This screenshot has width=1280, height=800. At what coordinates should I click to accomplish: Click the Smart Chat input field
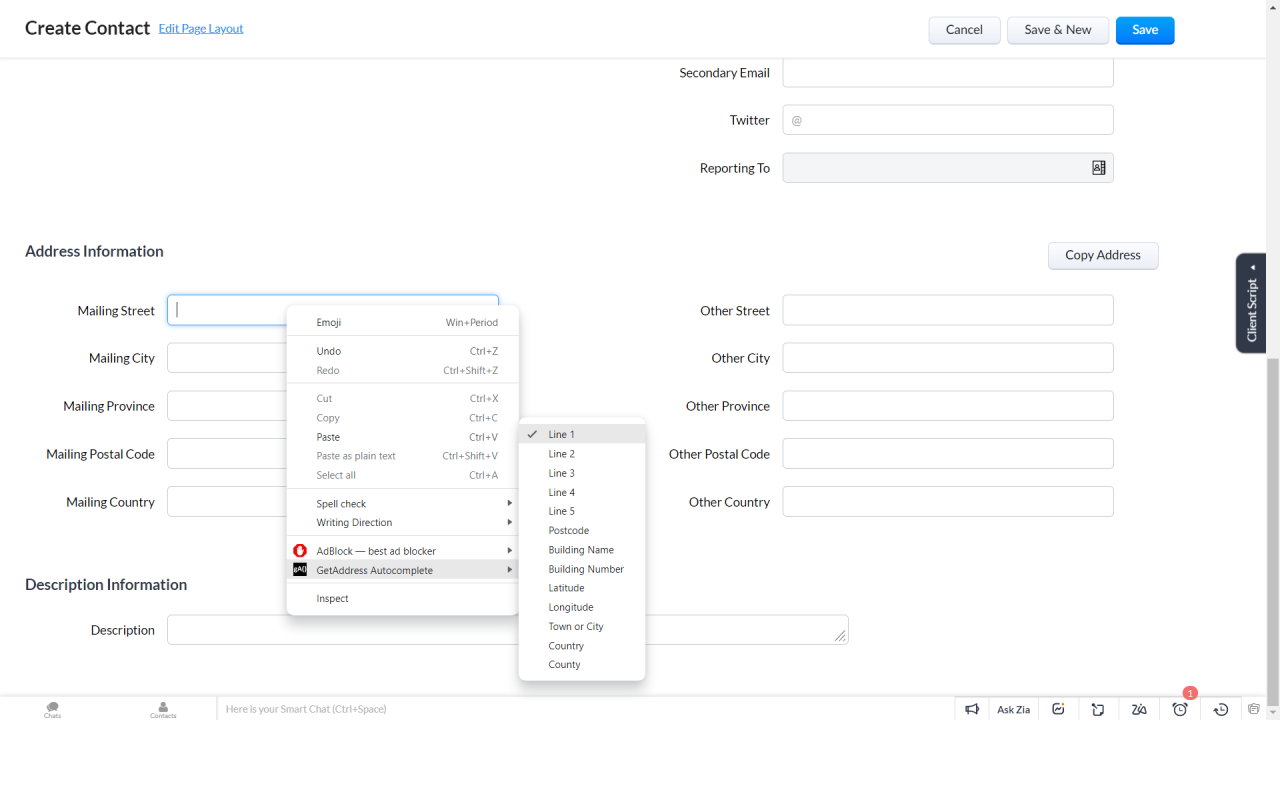coord(400,708)
